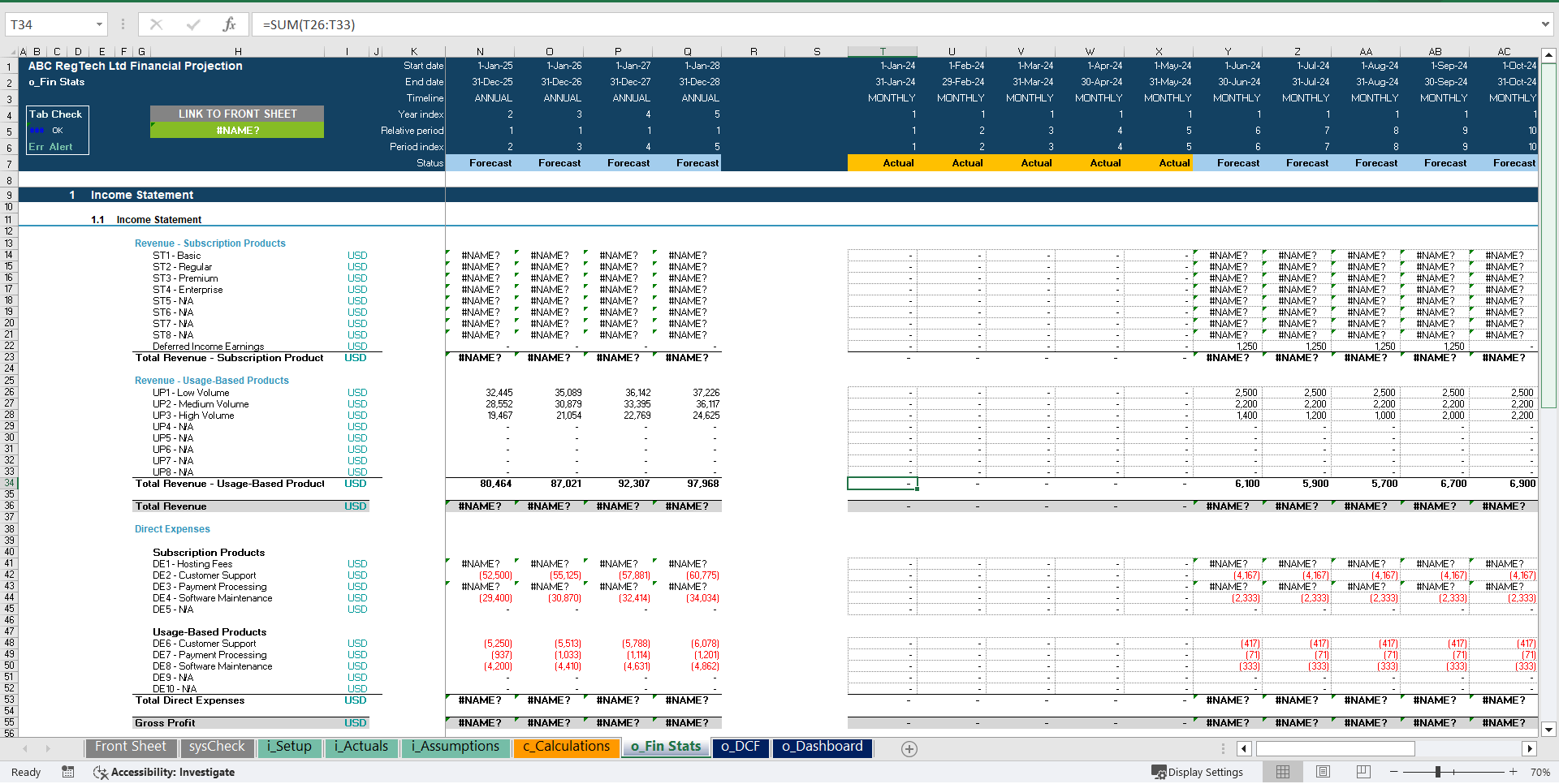Select the UP3 - High Volume label
Viewport: 1559px width, 784px height.
coord(193,416)
